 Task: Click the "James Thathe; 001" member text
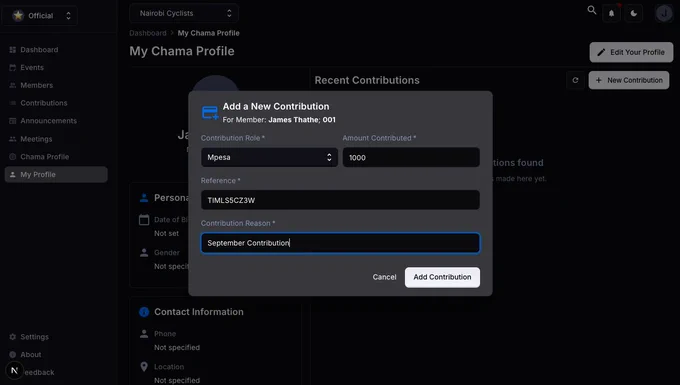[x=302, y=120]
